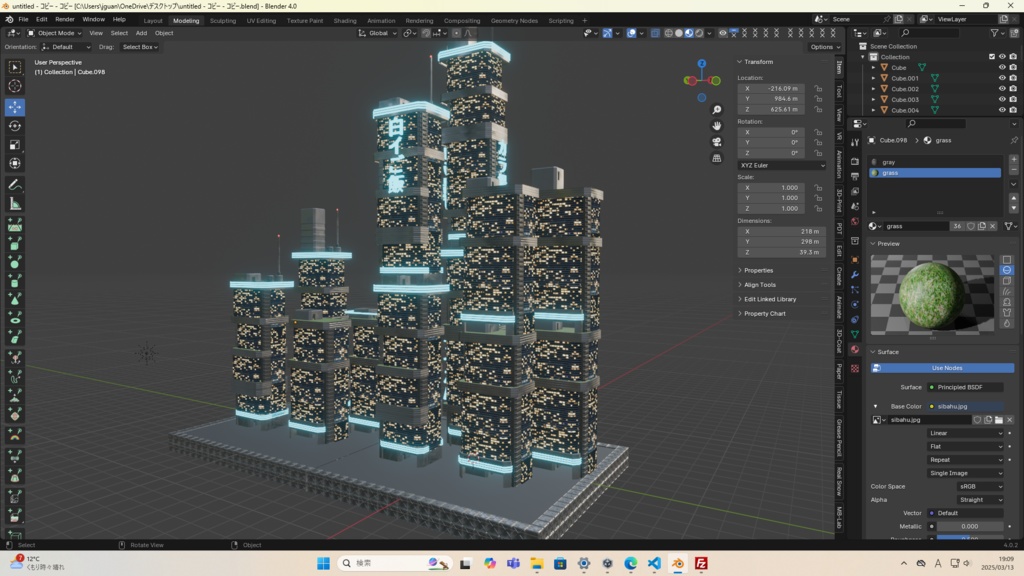Choose the Measure tool
The image size is (1024, 576).
coord(15,204)
